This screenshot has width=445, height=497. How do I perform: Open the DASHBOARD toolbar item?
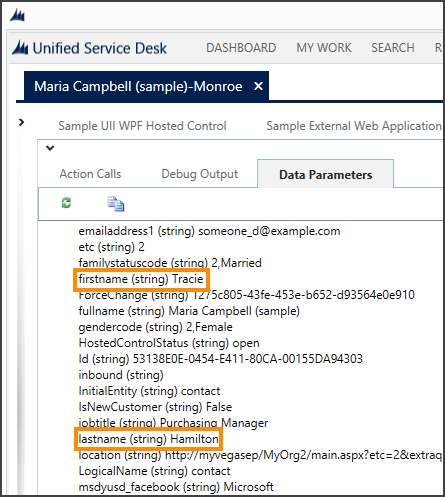(x=241, y=48)
